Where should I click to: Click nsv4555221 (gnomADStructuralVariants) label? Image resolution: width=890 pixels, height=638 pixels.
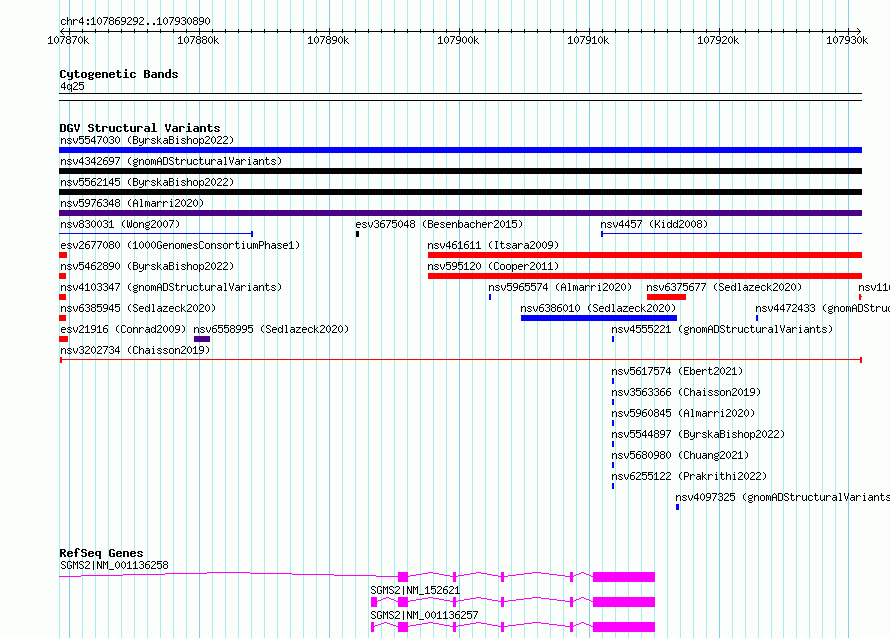click(x=722, y=329)
